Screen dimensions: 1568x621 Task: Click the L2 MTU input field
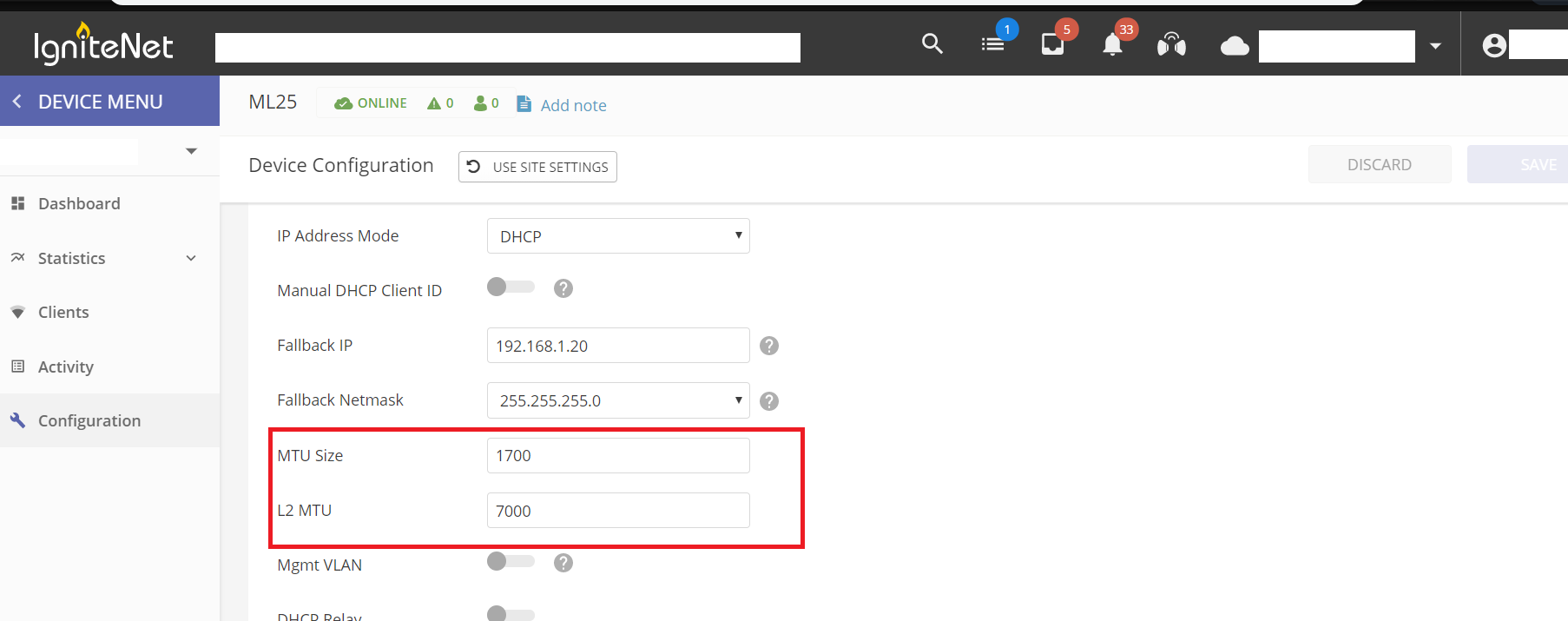click(618, 510)
